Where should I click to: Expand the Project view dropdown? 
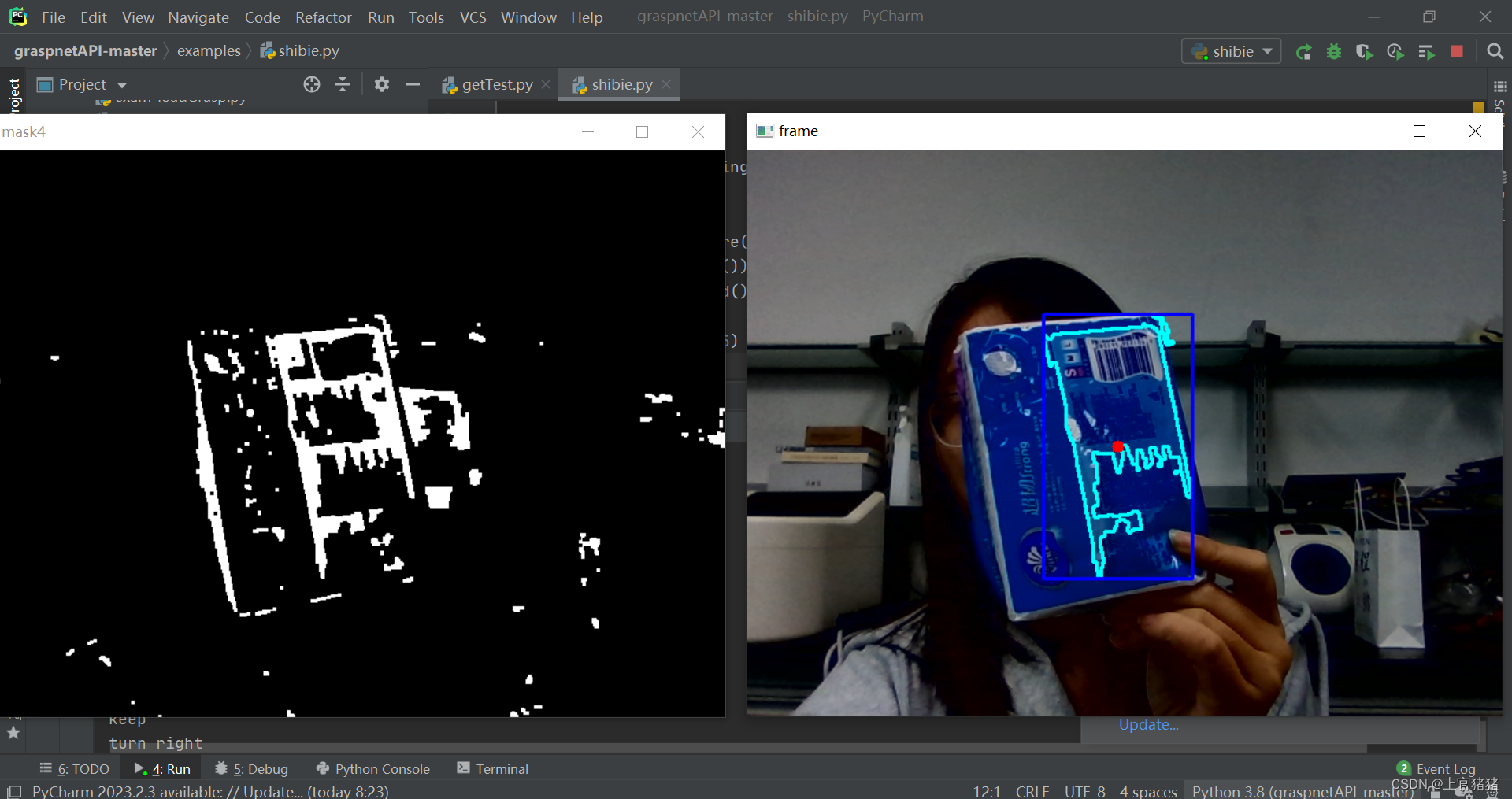click(122, 85)
